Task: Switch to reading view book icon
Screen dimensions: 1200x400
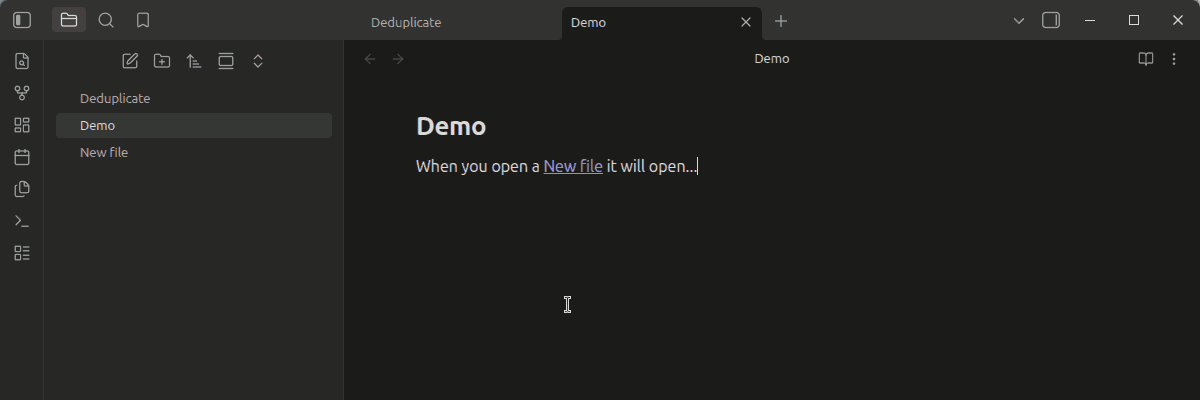Action: (1146, 59)
